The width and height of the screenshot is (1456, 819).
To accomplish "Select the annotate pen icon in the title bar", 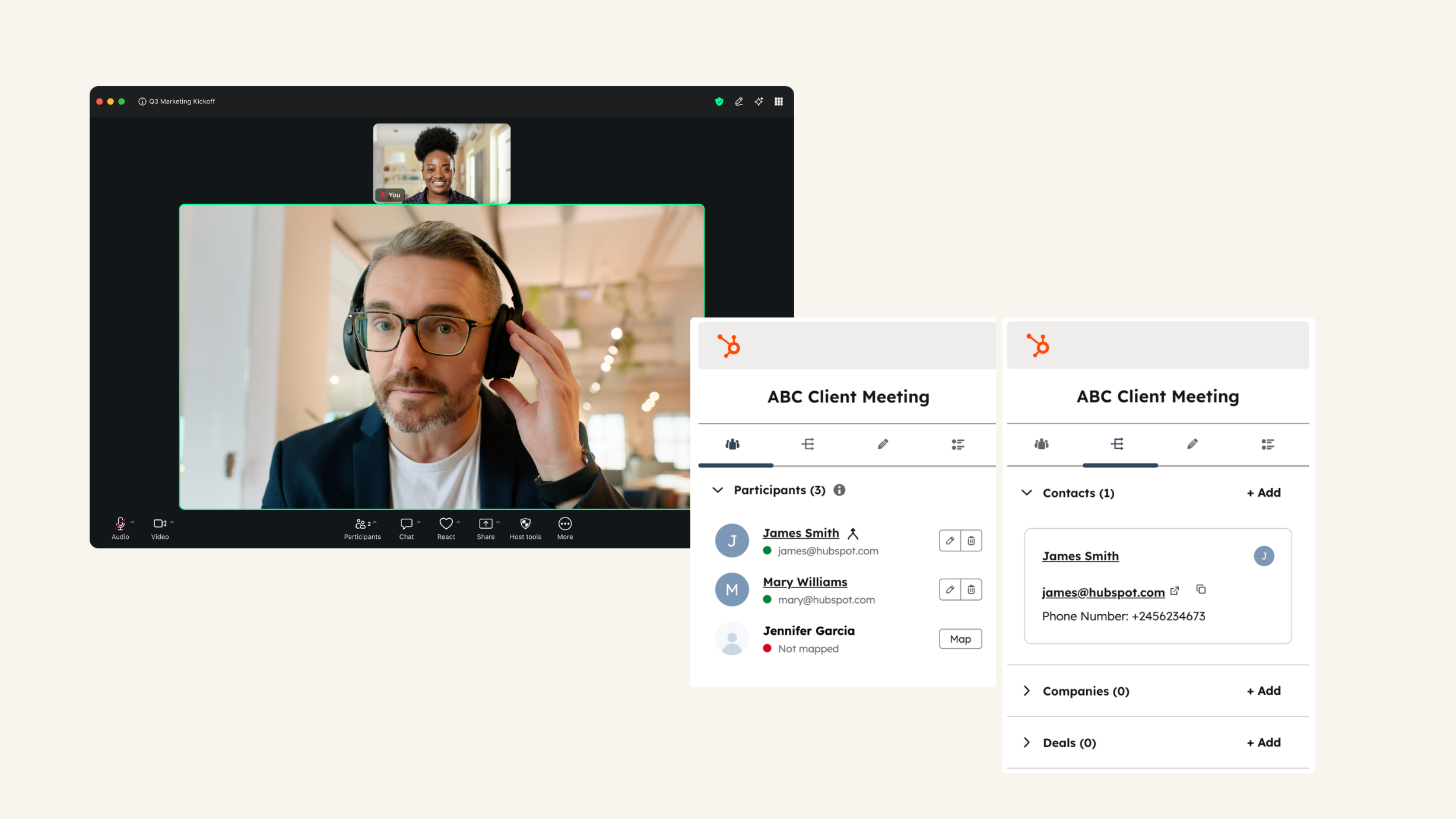I will coord(738,101).
